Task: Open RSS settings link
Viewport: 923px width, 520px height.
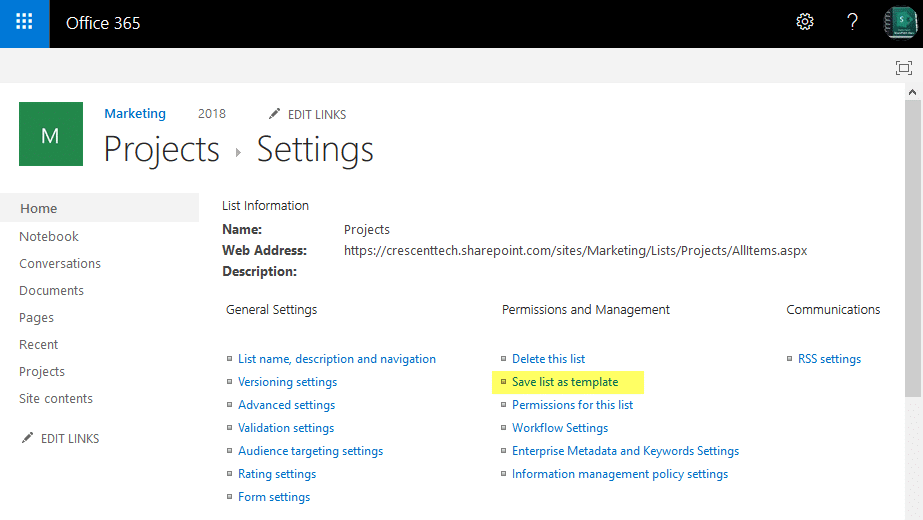Action: (829, 359)
